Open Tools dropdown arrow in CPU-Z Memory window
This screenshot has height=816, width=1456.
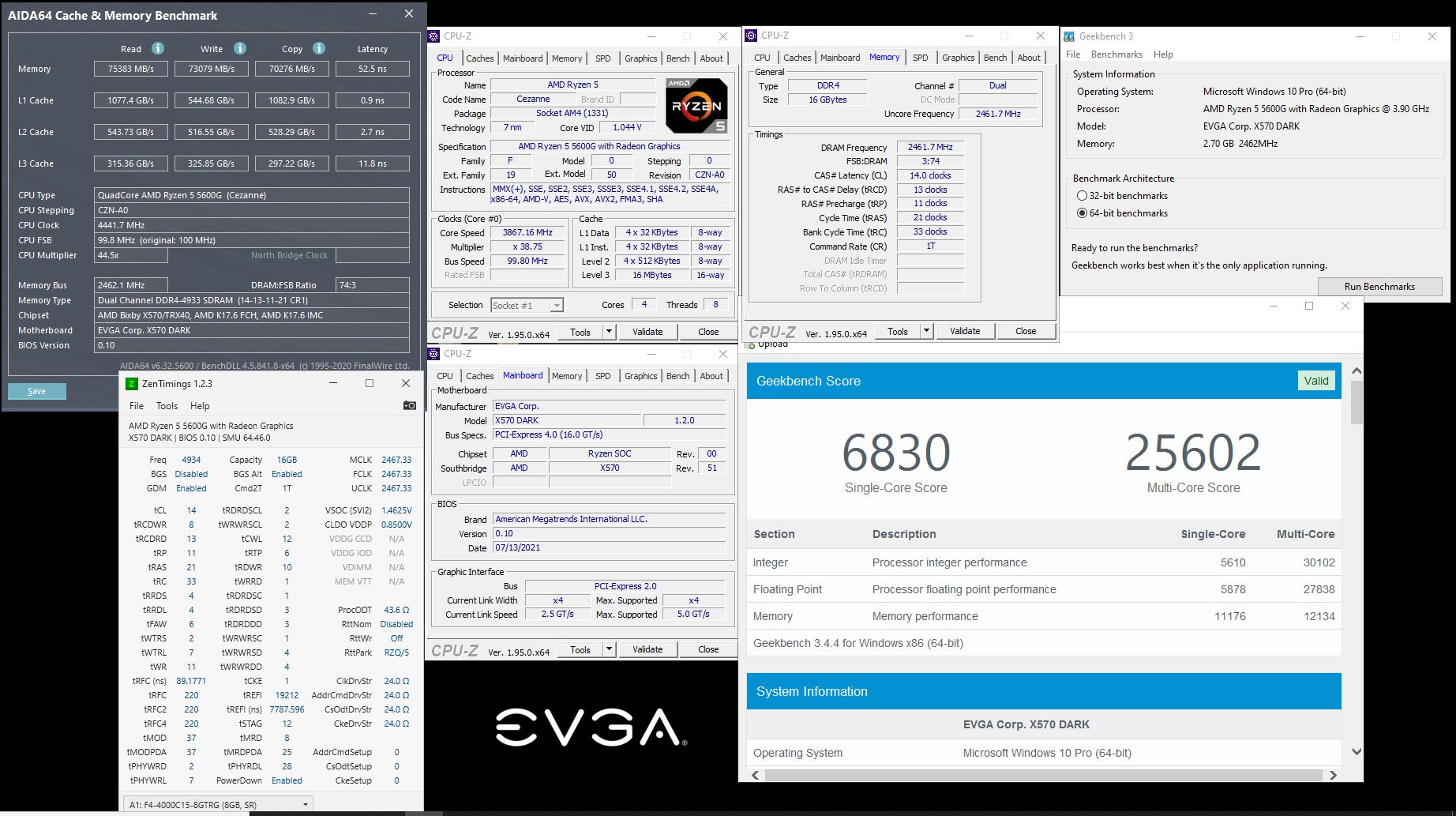(926, 332)
